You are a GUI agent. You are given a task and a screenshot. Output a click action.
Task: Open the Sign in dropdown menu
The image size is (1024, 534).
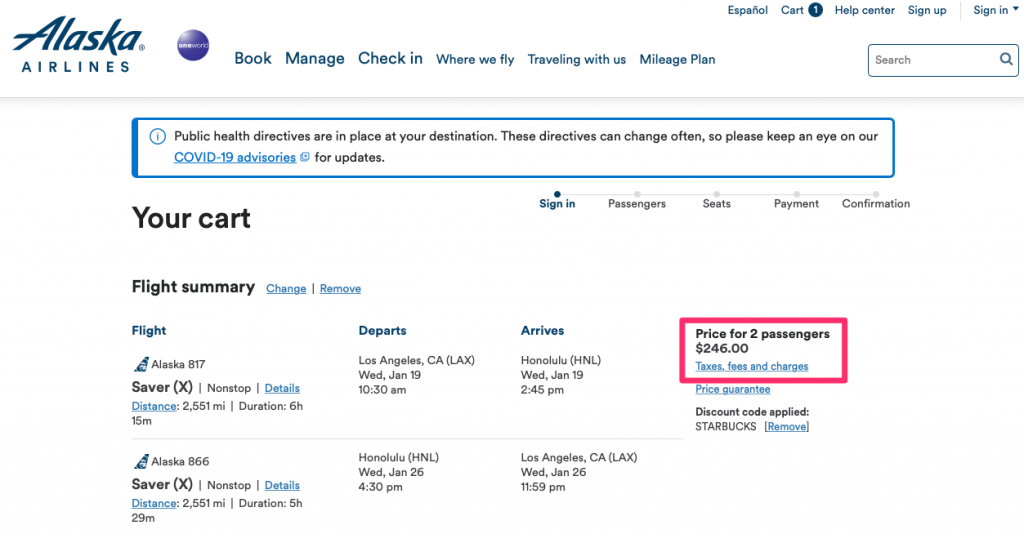(x=990, y=10)
